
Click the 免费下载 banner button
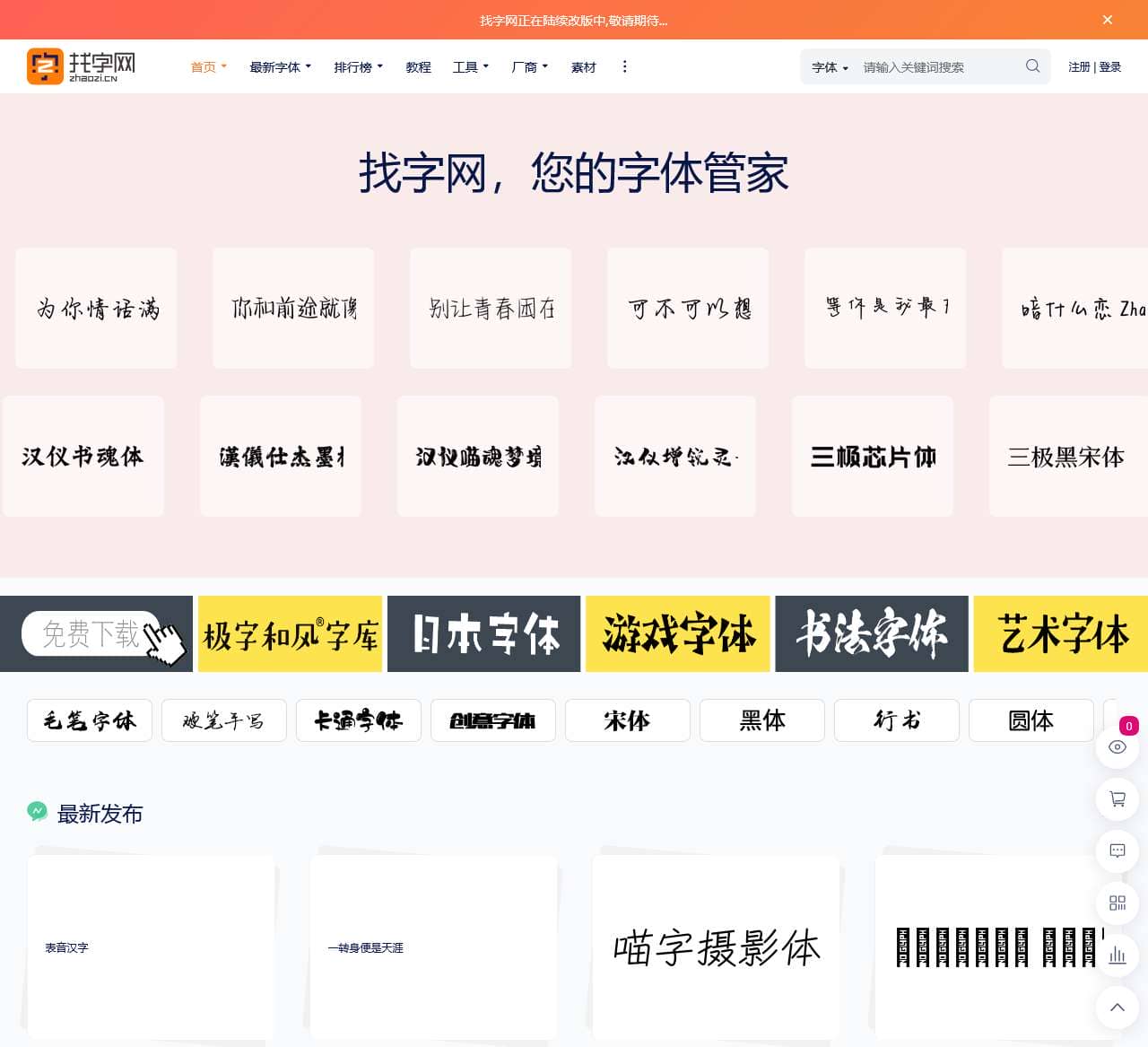pyautogui.click(x=91, y=633)
